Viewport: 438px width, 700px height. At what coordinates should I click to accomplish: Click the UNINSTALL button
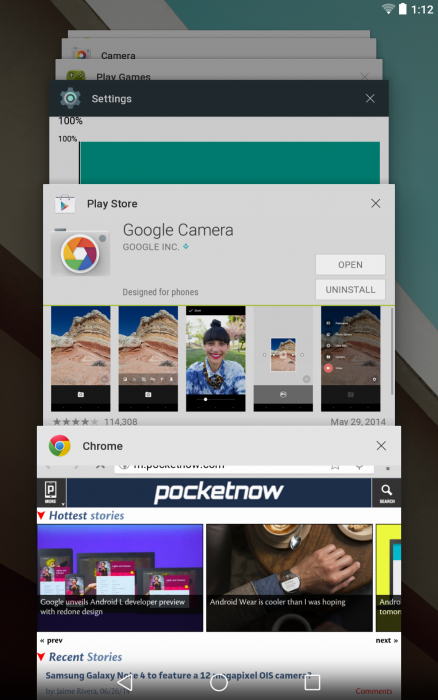tap(350, 290)
